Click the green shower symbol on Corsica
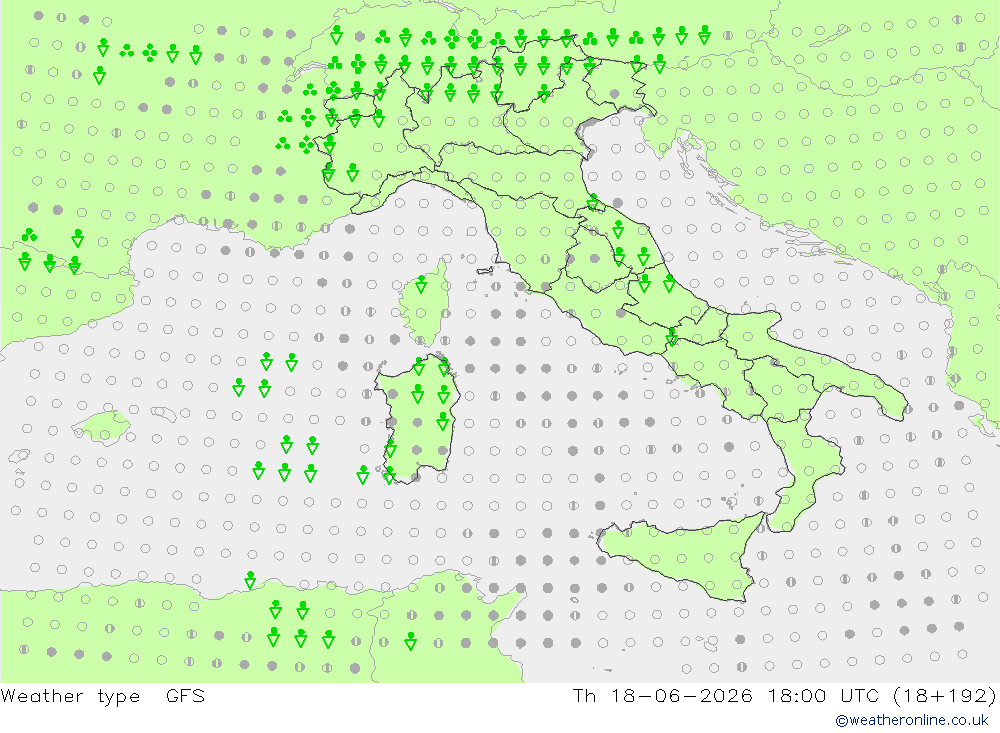This screenshot has width=1000, height=733. pyautogui.click(x=421, y=284)
